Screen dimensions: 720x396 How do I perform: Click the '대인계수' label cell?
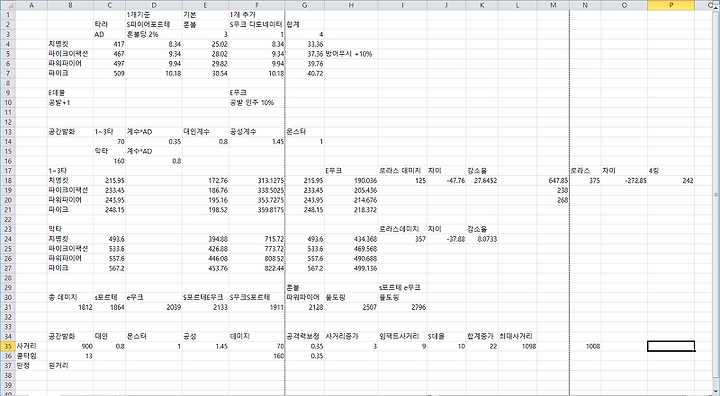click(205, 132)
